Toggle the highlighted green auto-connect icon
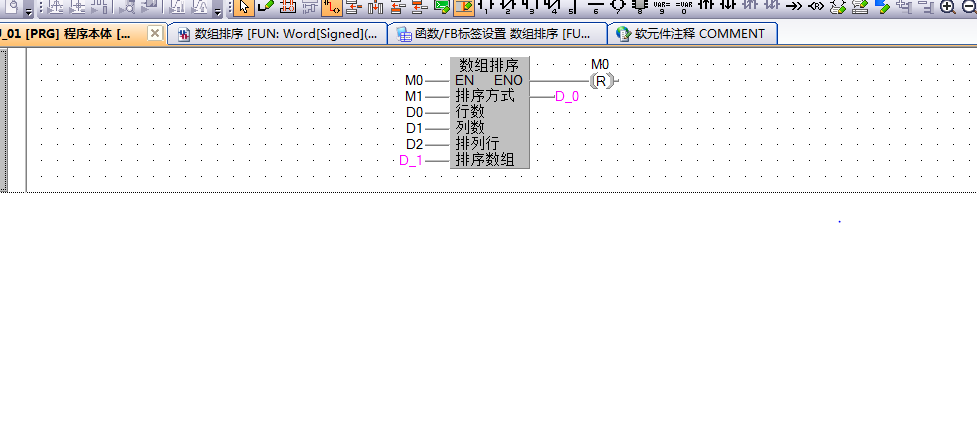The image size is (977, 421). pyautogui.click(x=463, y=7)
